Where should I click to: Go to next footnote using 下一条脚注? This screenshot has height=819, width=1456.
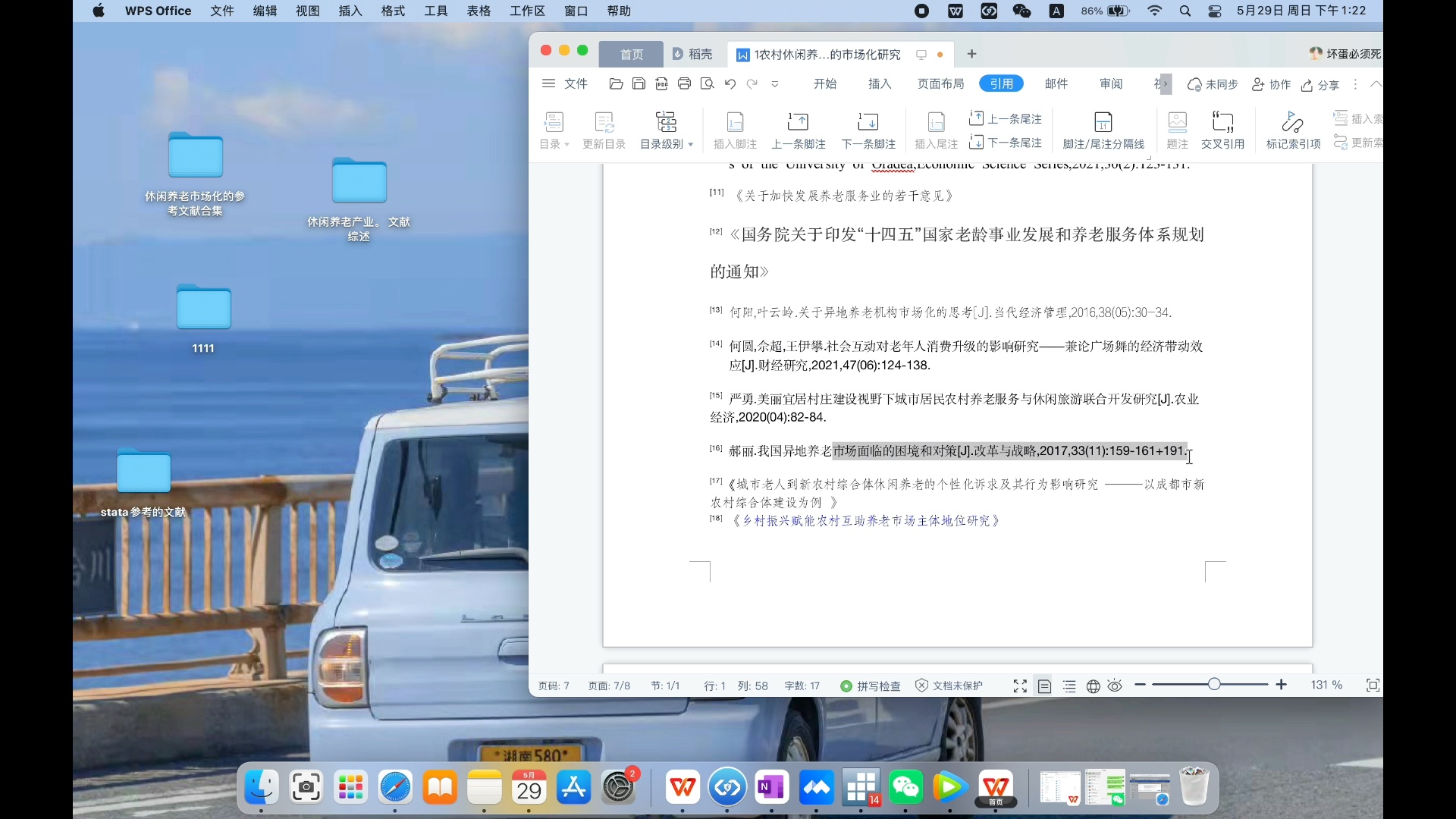[868, 130]
